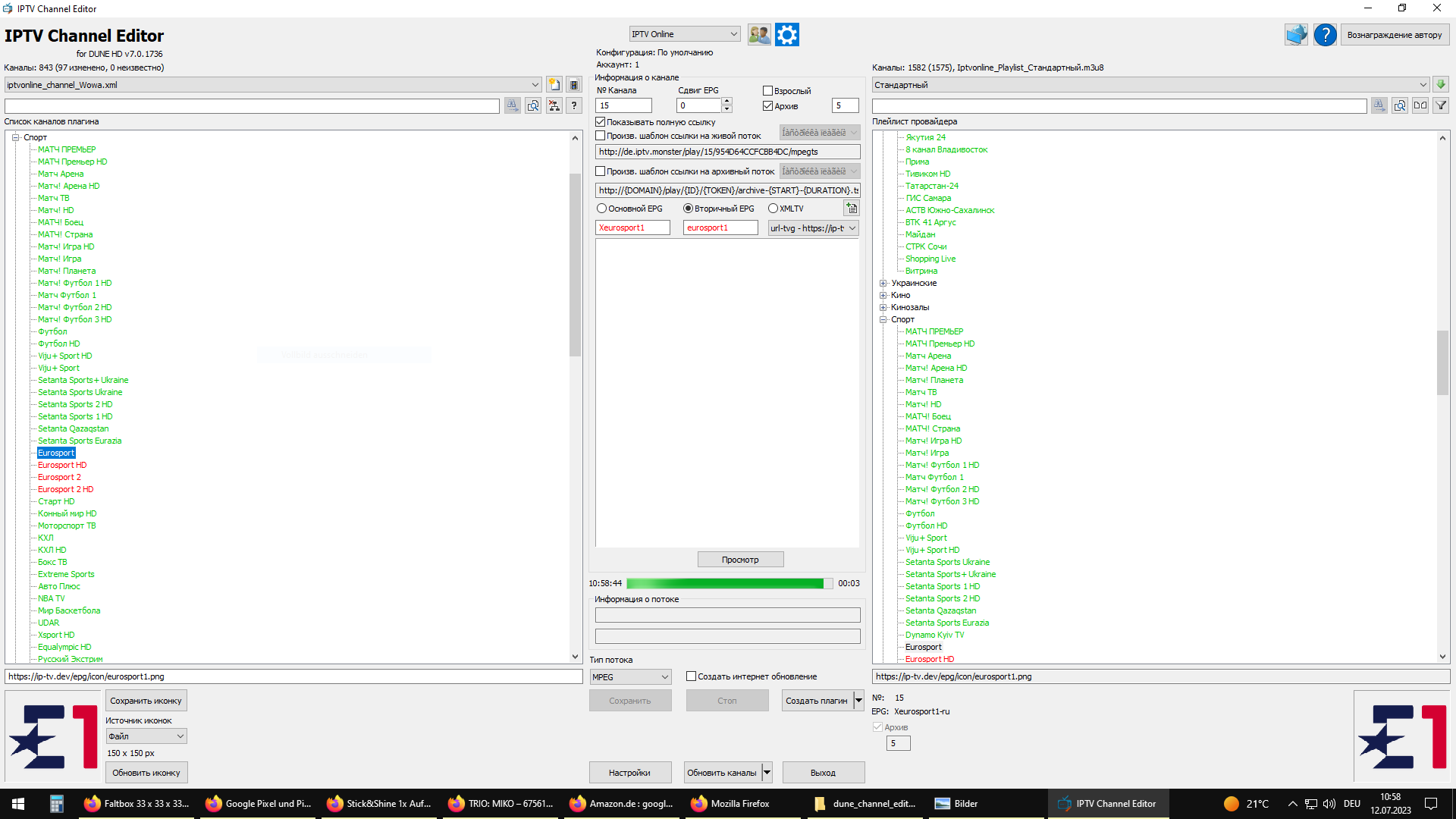Open the accounts manager icon (two people)
This screenshot has width=1456, height=819.
(x=759, y=34)
